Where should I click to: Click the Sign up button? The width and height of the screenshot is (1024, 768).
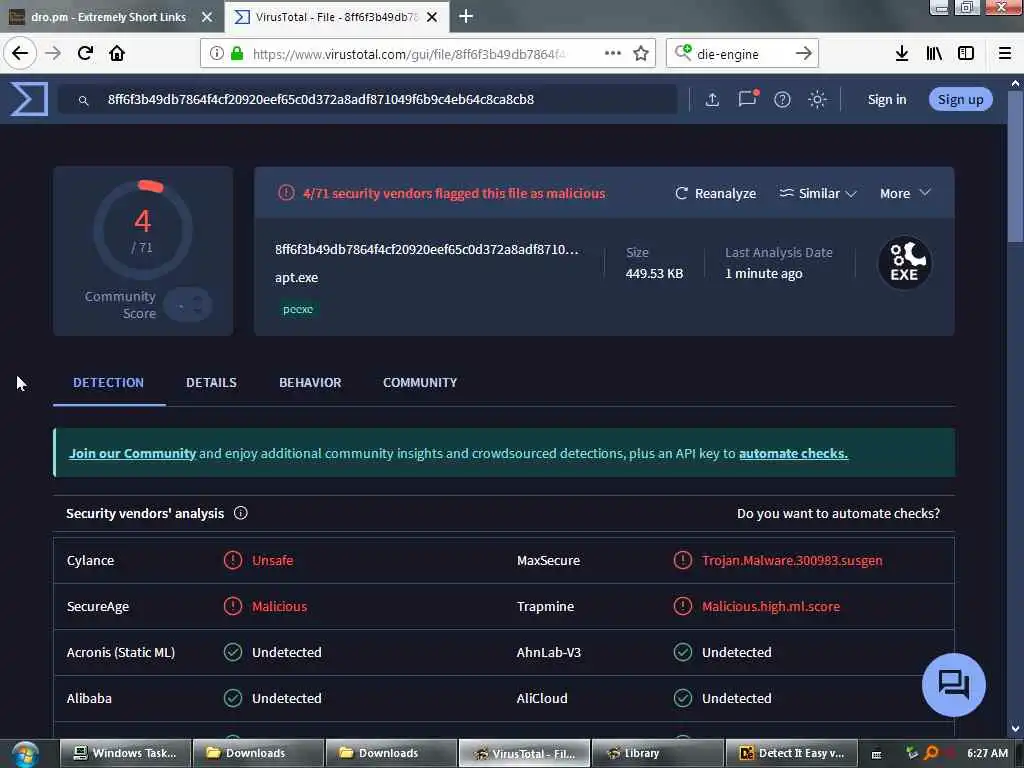(x=960, y=99)
